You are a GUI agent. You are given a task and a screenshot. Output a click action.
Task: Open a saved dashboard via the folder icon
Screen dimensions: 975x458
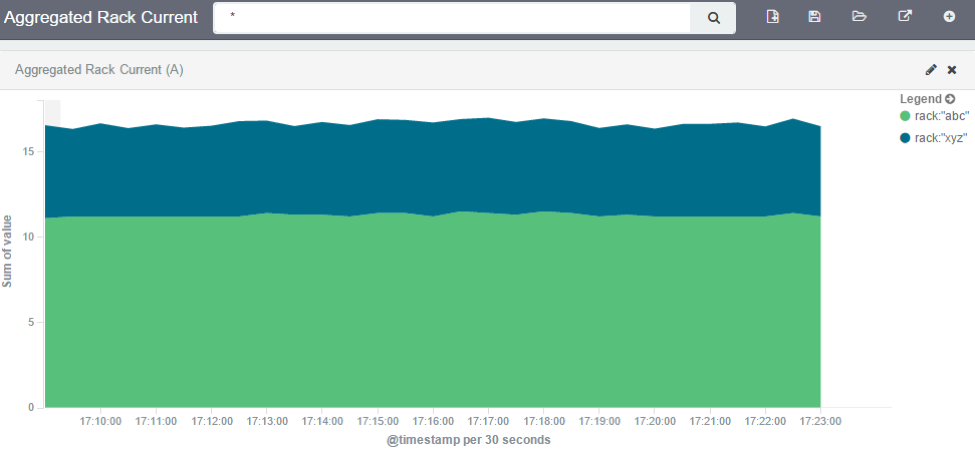tap(859, 17)
